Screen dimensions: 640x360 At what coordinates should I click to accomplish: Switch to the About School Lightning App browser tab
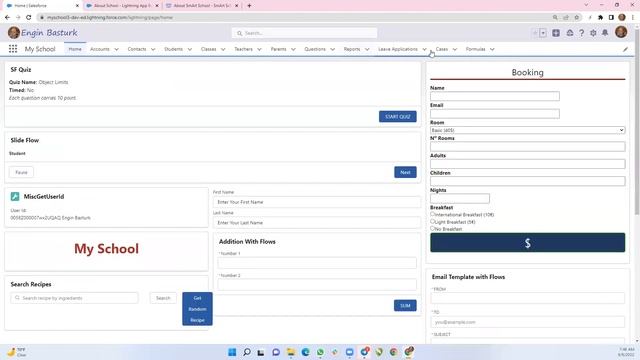(121, 6)
